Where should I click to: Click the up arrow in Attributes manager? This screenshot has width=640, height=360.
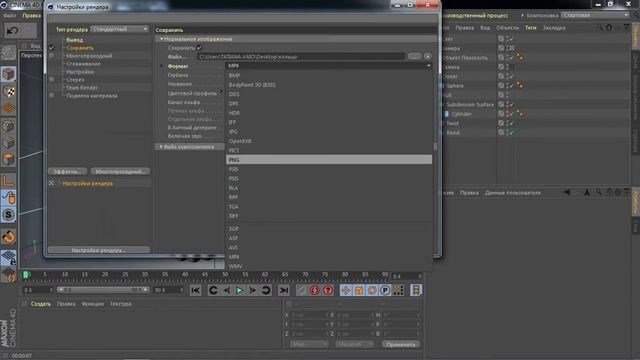click(587, 192)
